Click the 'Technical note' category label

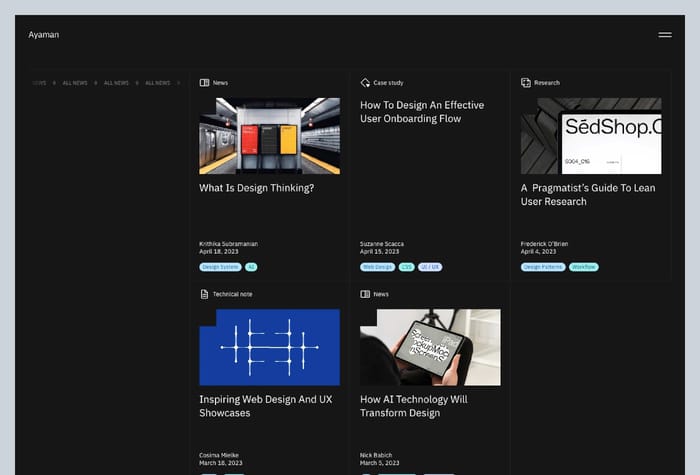pos(233,294)
